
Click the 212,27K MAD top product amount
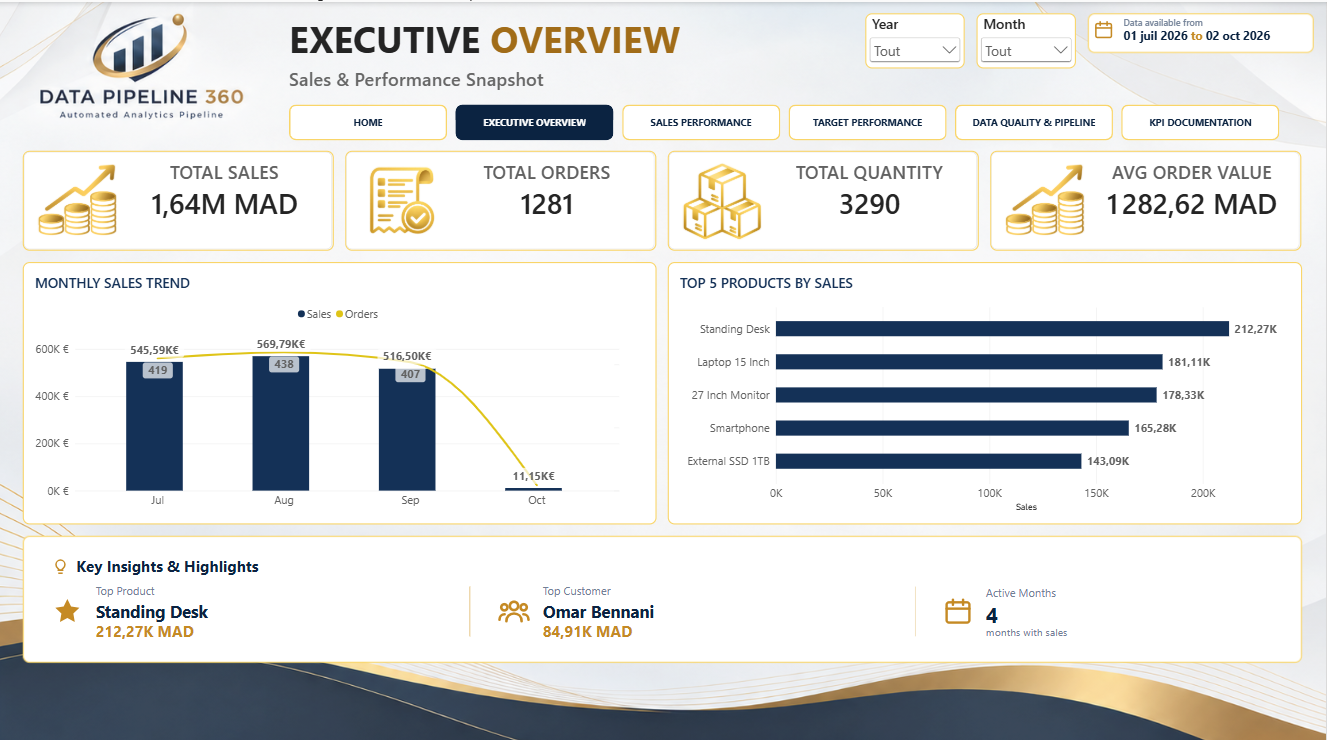145,632
